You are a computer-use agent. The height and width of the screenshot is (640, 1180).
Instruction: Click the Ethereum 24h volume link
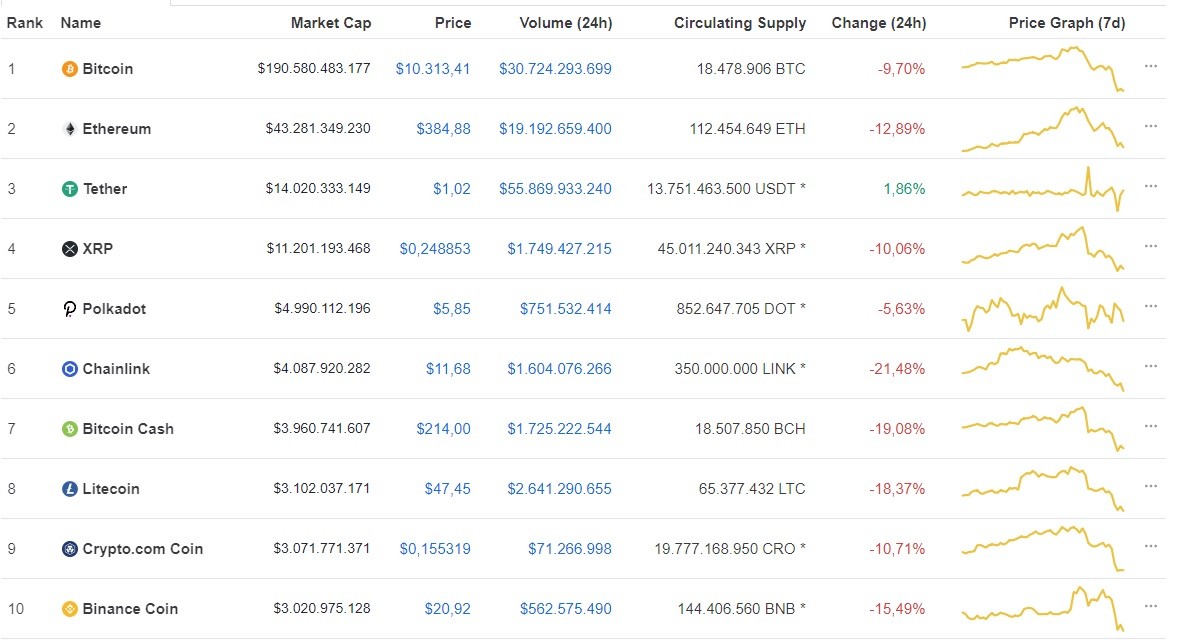558,129
